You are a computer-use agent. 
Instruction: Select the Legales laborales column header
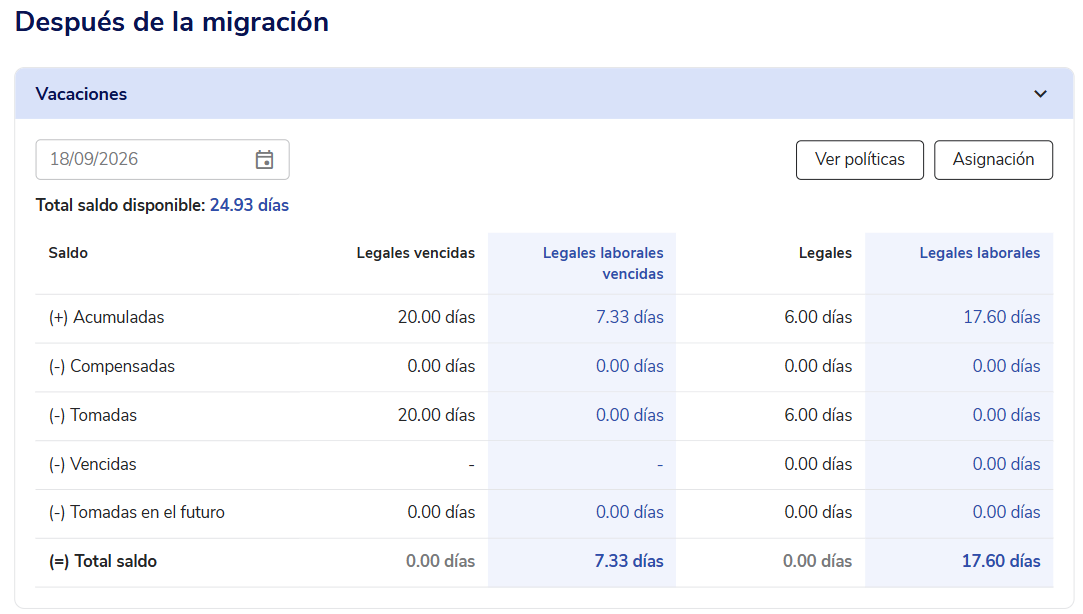coord(979,253)
